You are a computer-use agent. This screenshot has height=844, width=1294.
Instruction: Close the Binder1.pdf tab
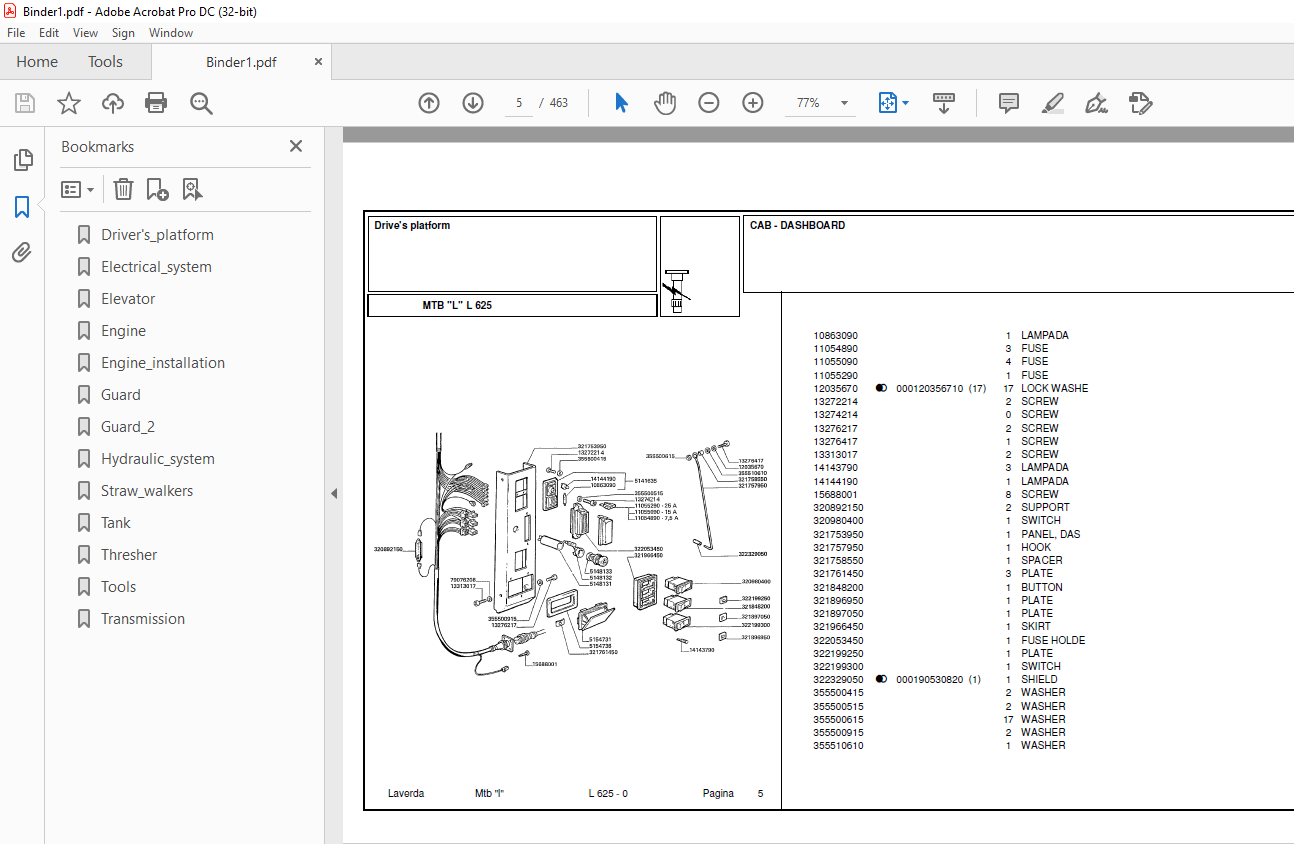point(319,62)
